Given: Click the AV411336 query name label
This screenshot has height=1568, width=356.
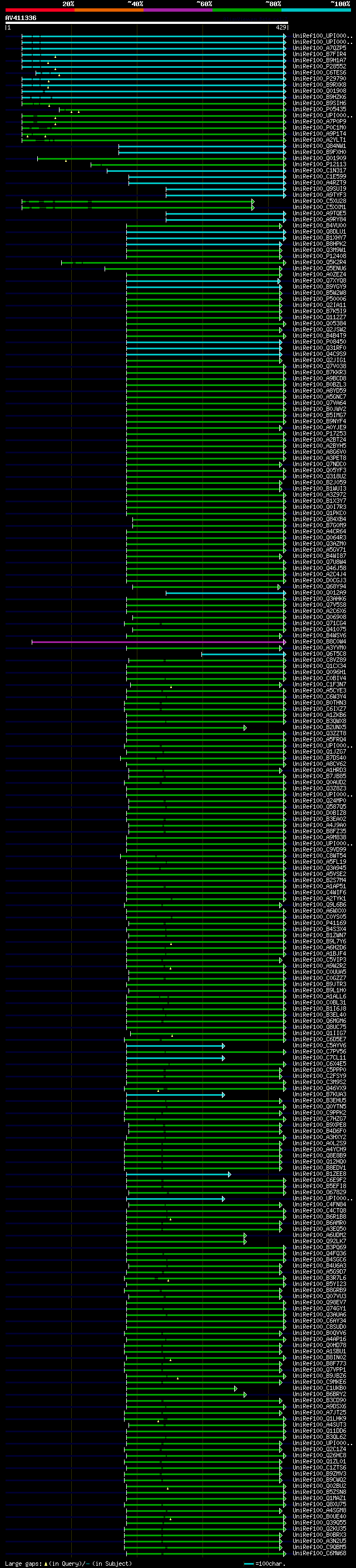Looking at the screenshot, I should [x=21, y=18].
